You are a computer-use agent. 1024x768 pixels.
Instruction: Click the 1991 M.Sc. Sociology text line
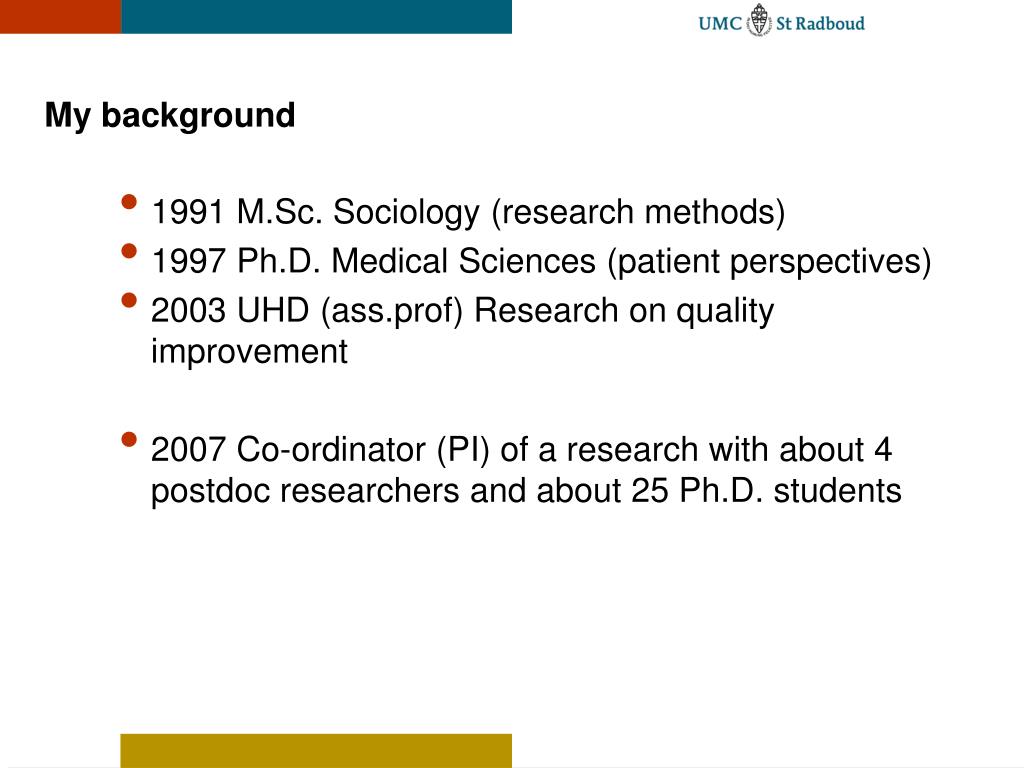(x=468, y=213)
